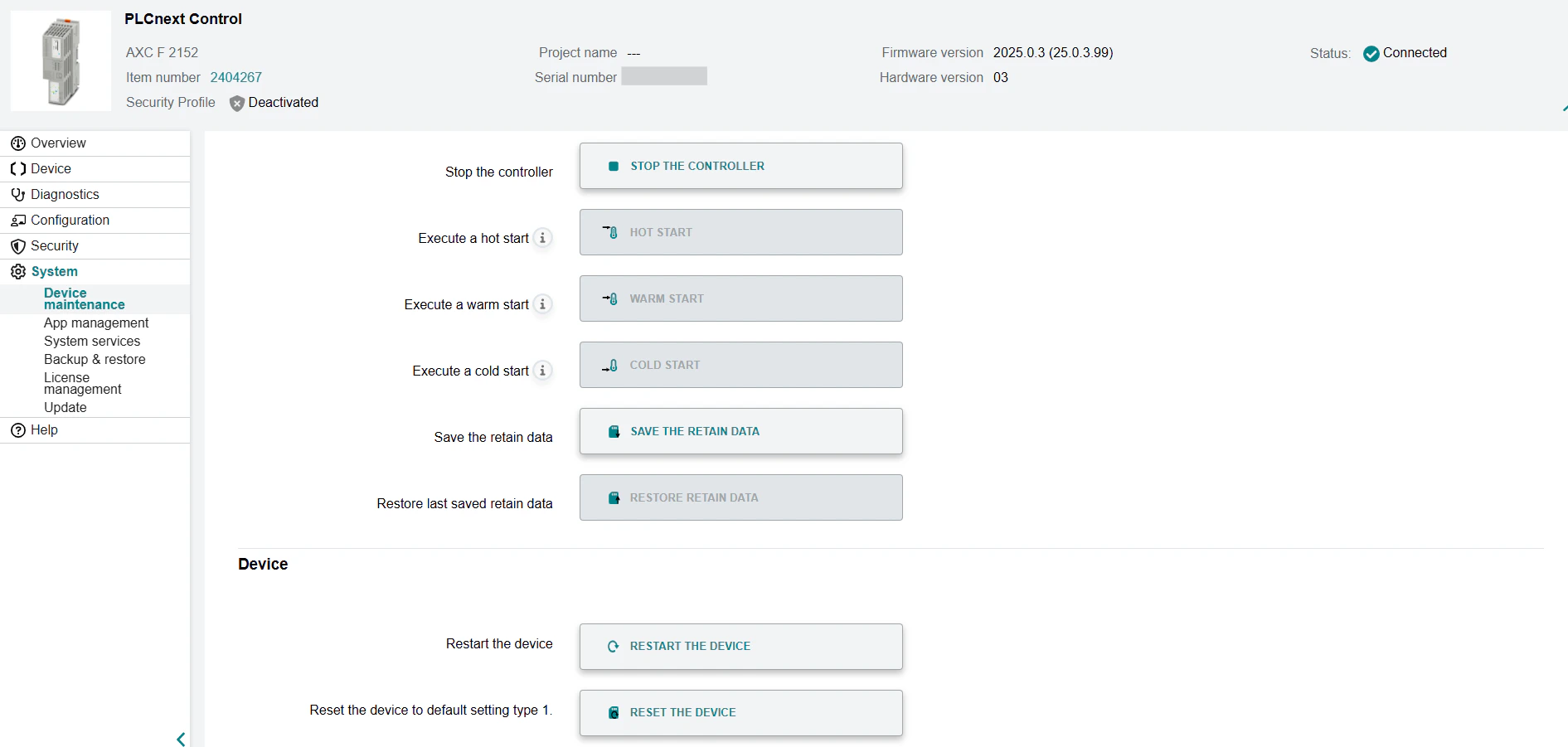This screenshot has width=1568, height=747.
Task: Click the Help question mark icon
Action: (18, 430)
